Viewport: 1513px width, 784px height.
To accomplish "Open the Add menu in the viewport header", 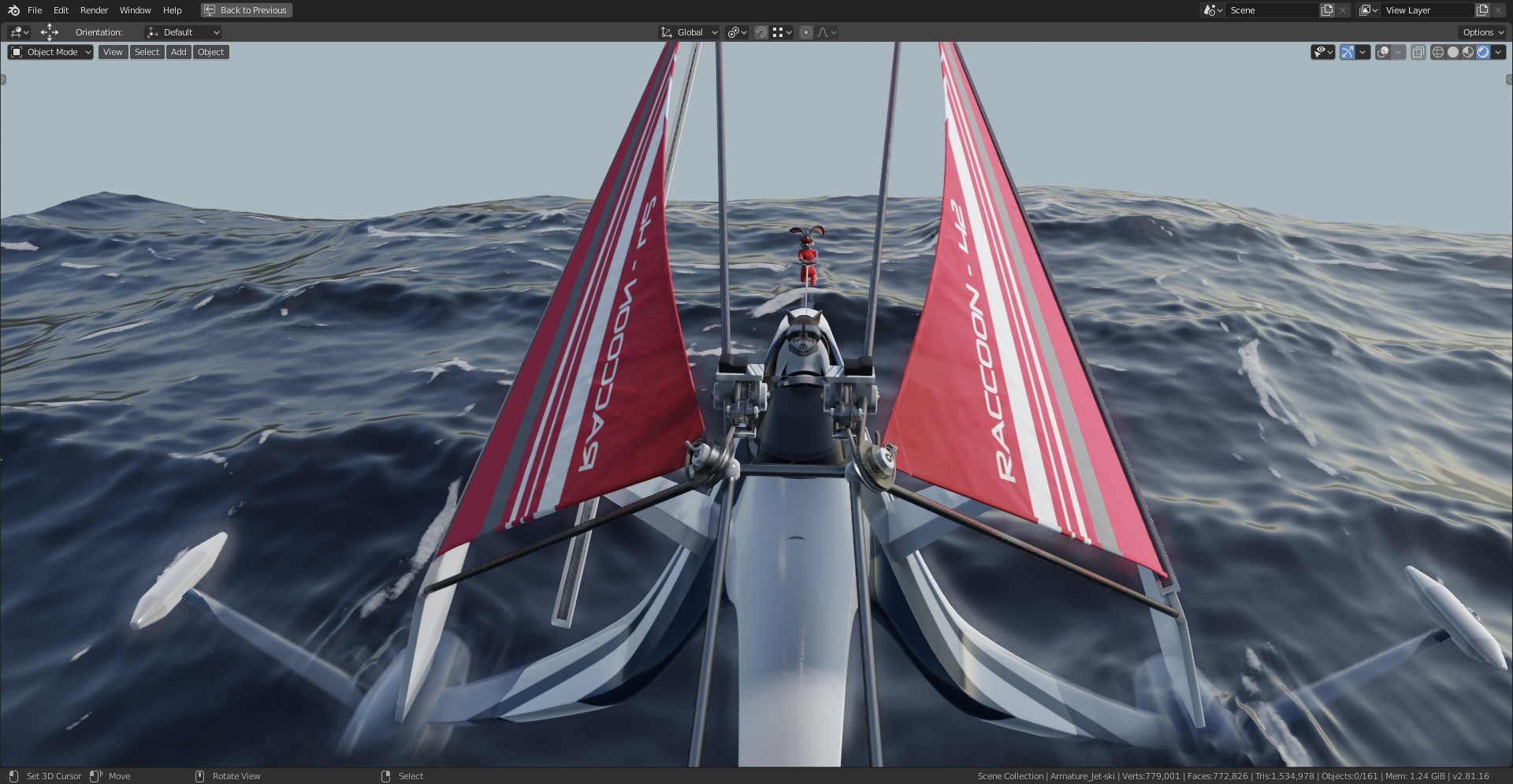I will coord(179,52).
